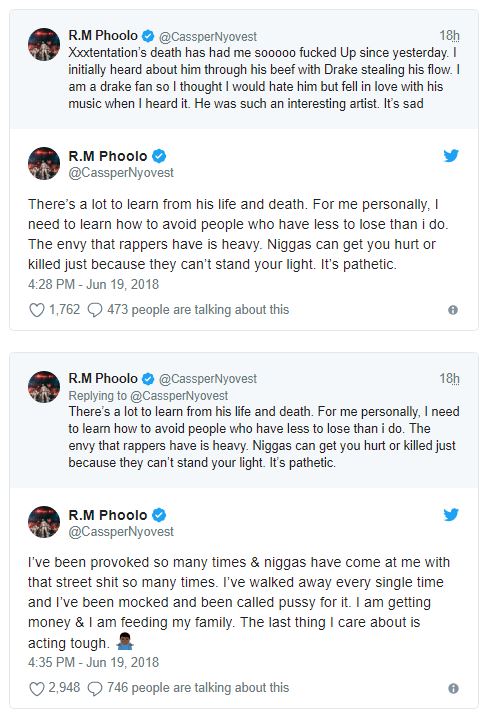Click the verified badge beside R.M Phoolo at 4:35 PM tweet
Viewport: 502px width, 722px height.
[x=159, y=515]
